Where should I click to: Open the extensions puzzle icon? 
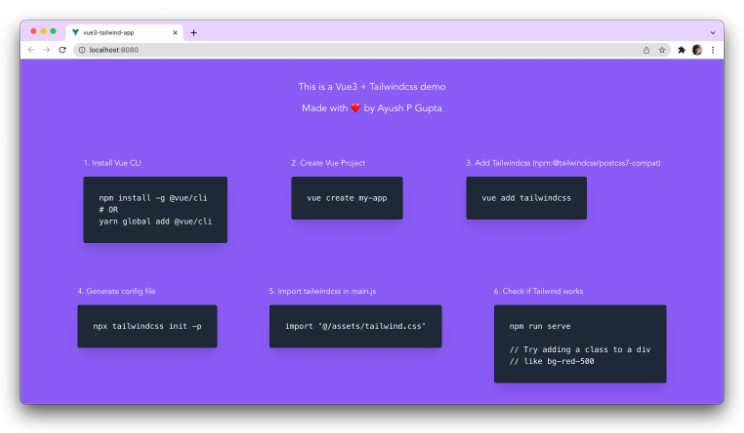(682, 49)
